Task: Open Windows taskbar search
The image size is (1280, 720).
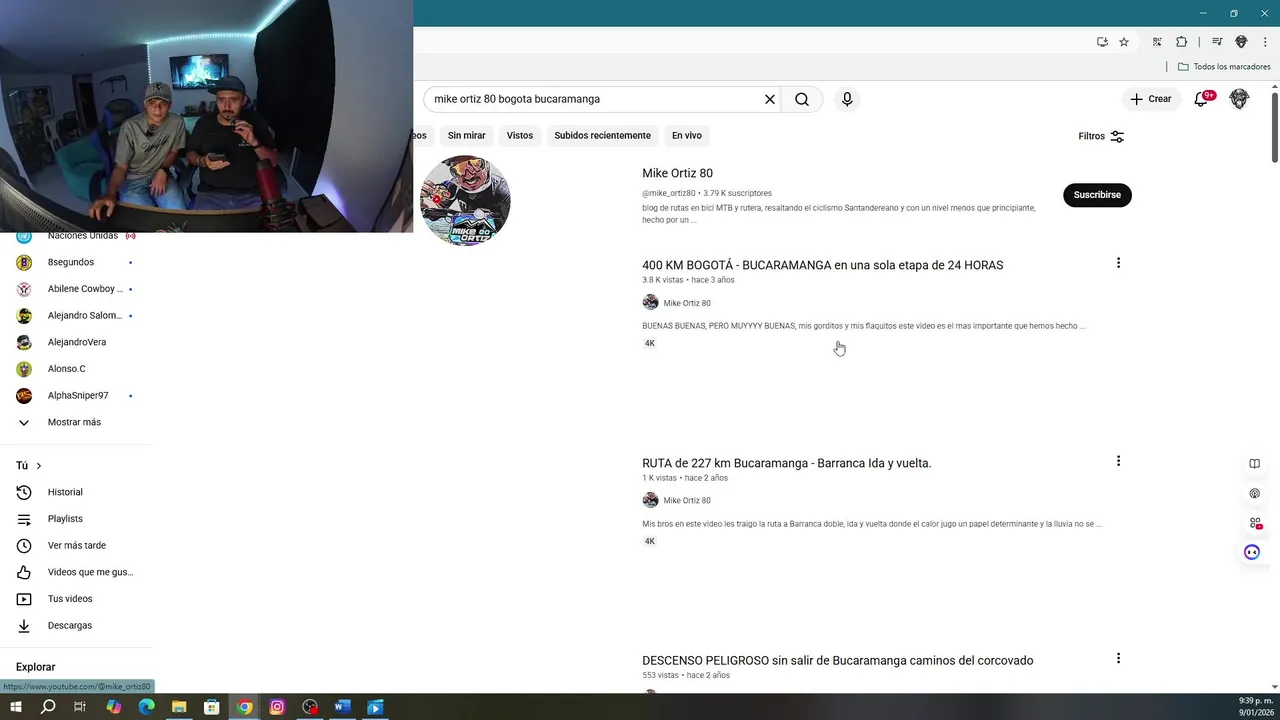Action: click(x=48, y=707)
